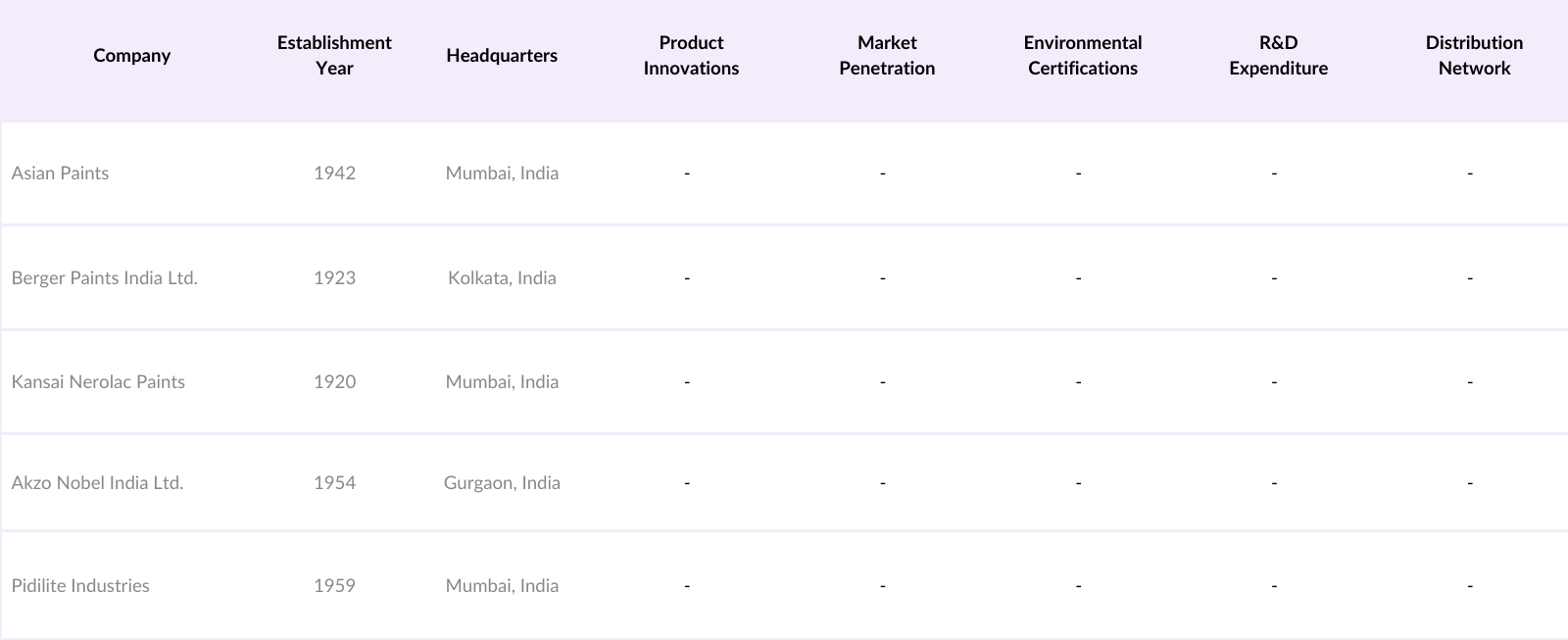Click Berger Paints India Ltd. cell
The width and height of the screenshot is (1568, 640).
105,278
